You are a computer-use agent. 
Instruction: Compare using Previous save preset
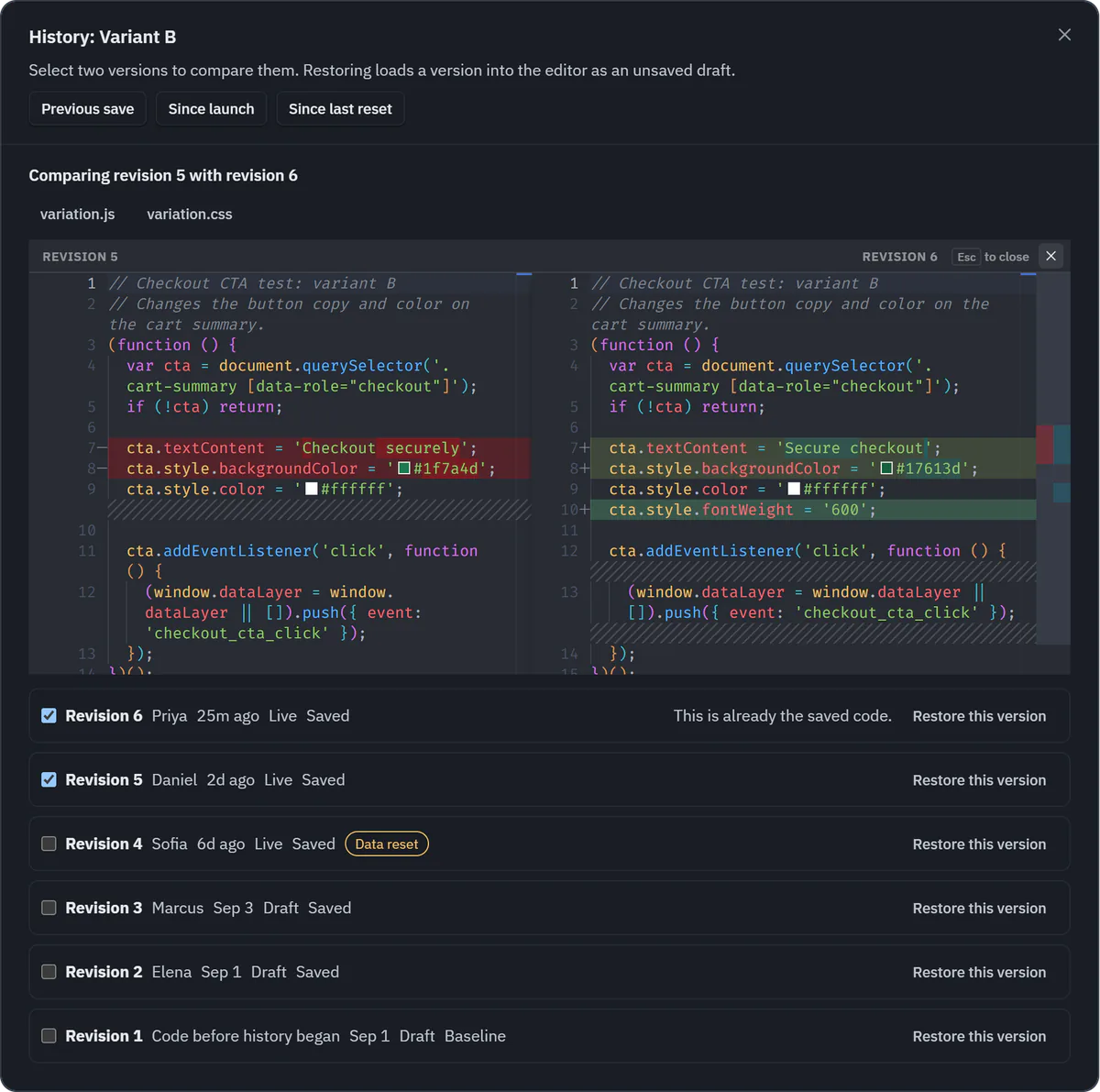(87, 108)
